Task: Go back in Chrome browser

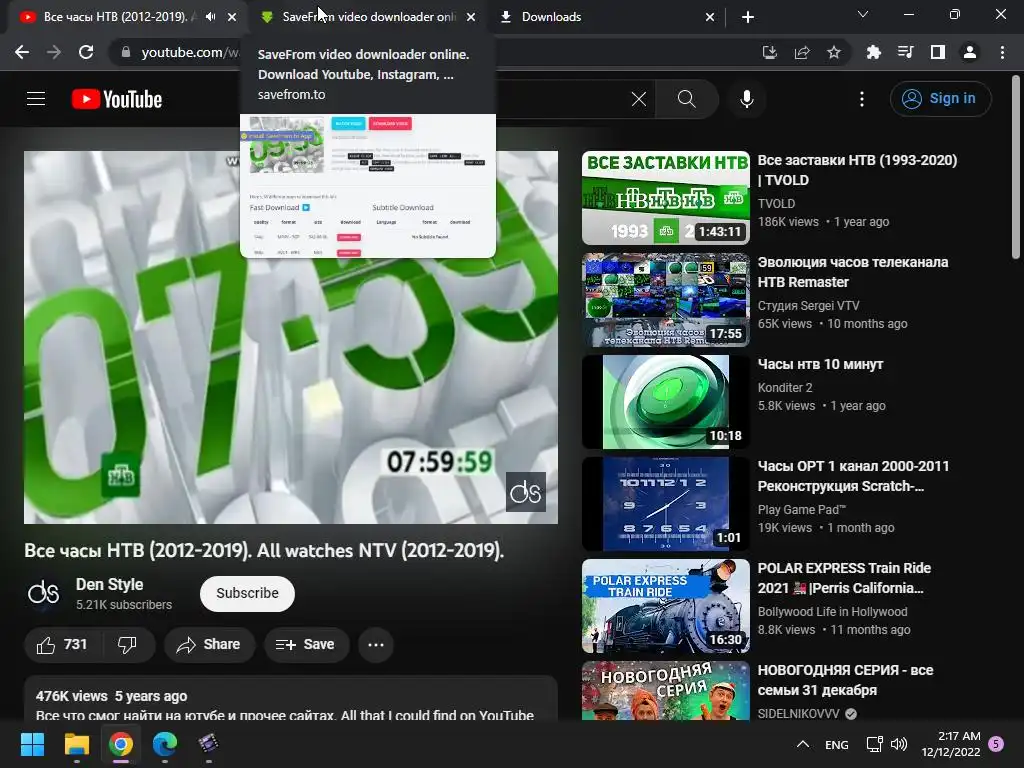Action: pyautogui.click(x=22, y=52)
